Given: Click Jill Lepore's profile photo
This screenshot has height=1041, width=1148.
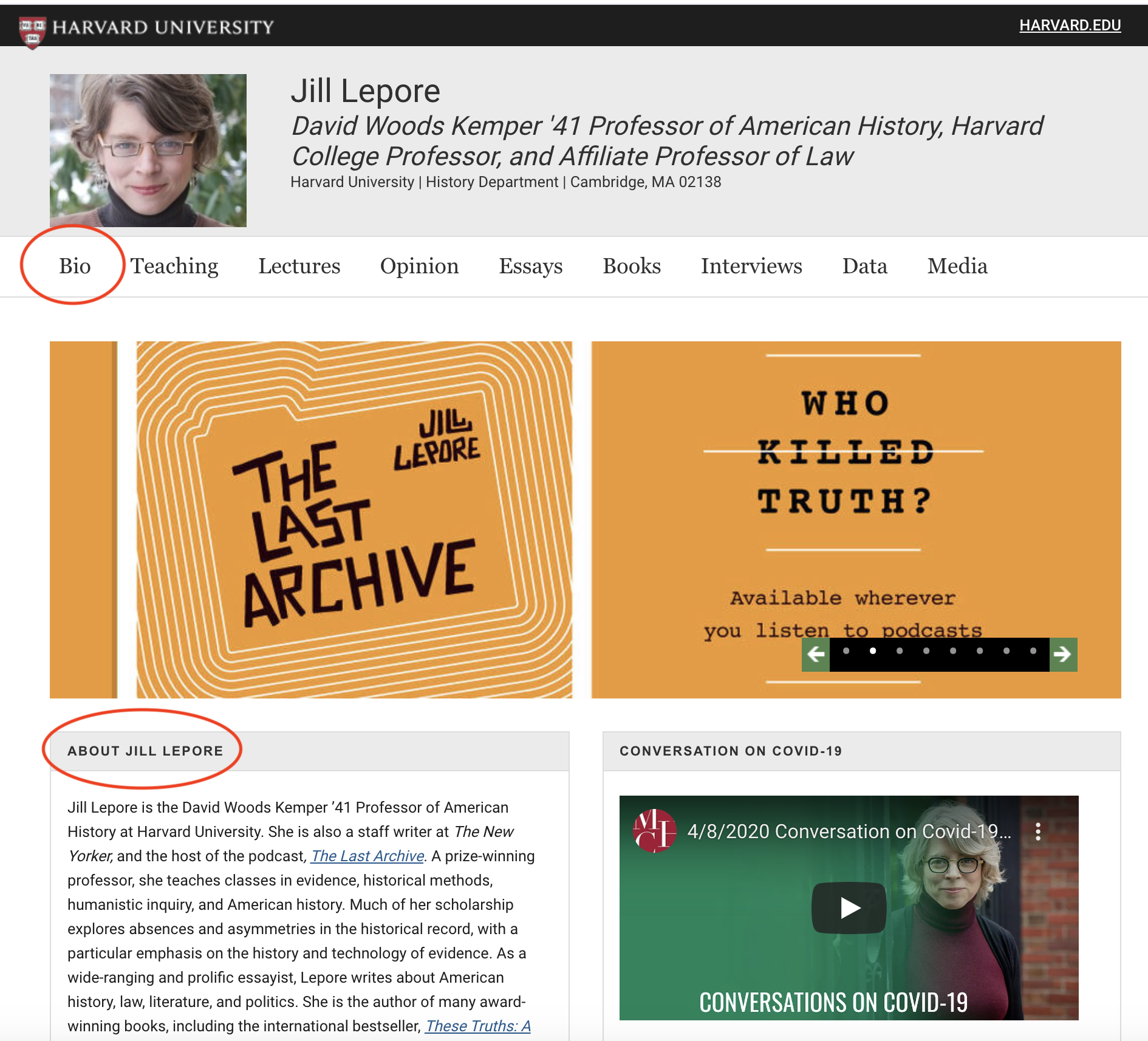Looking at the screenshot, I should pyautogui.click(x=148, y=151).
